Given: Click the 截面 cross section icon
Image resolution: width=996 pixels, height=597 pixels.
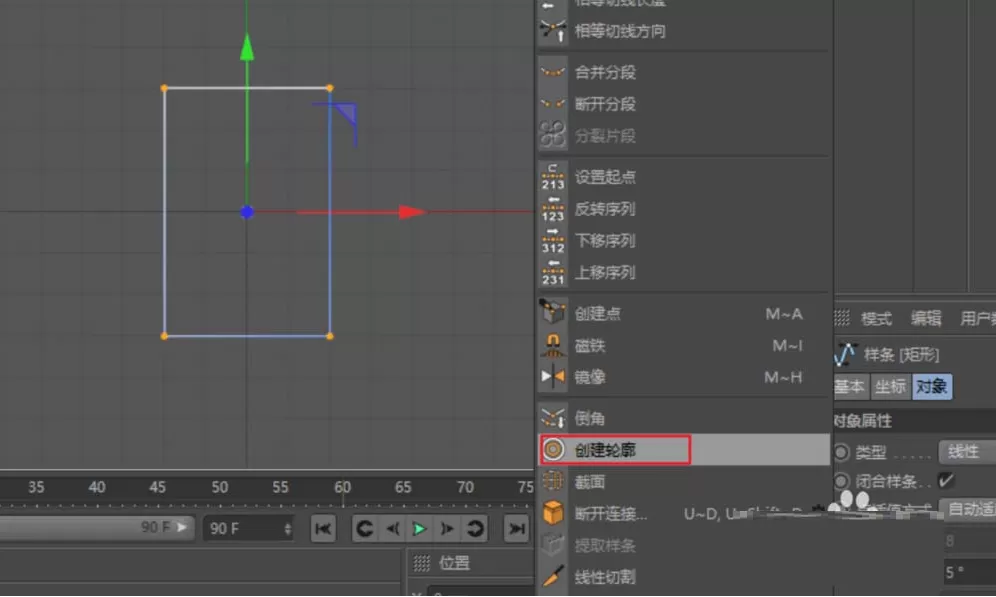Looking at the screenshot, I should pos(553,481).
